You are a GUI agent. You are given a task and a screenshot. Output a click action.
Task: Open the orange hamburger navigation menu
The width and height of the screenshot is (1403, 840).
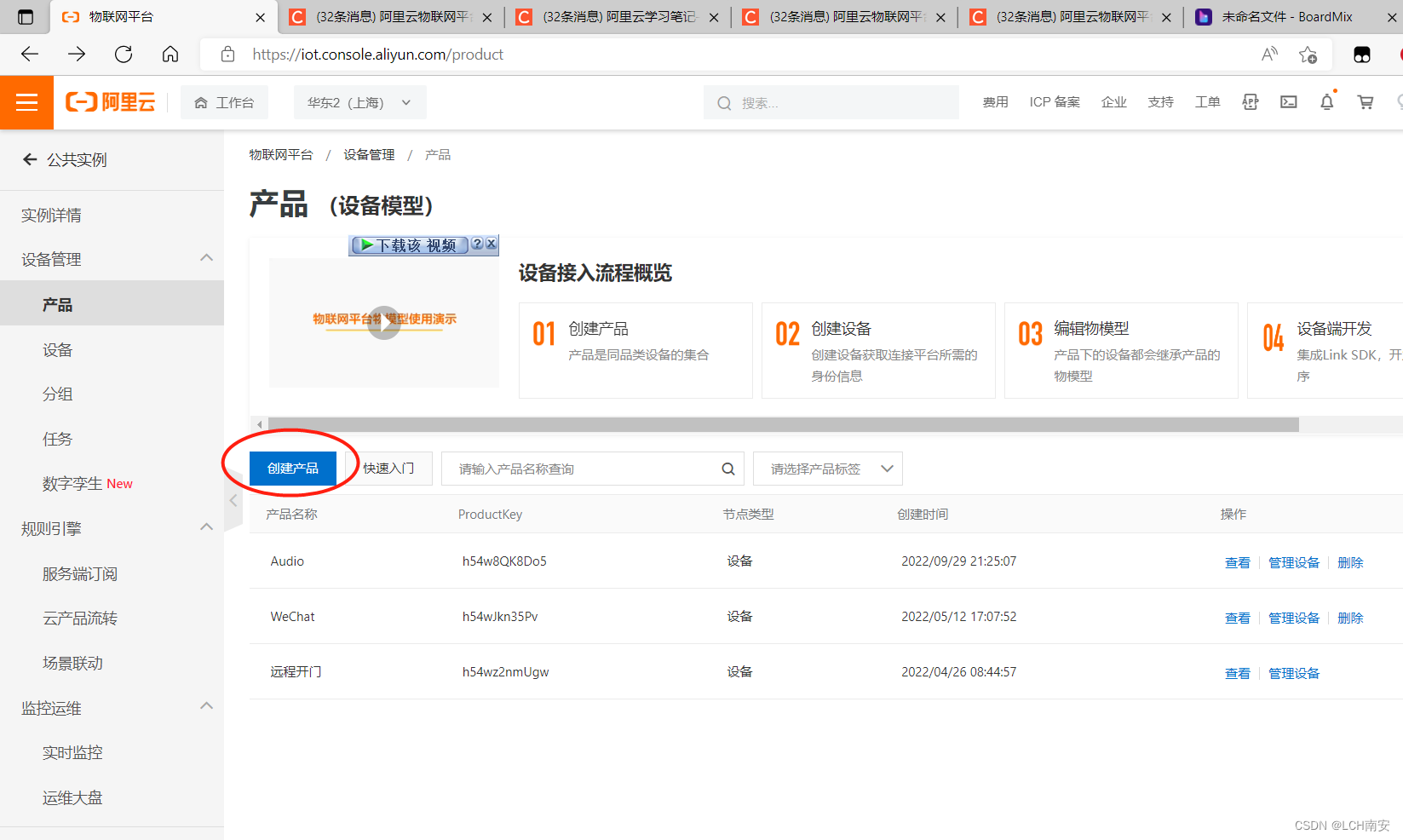pyautogui.click(x=26, y=102)
